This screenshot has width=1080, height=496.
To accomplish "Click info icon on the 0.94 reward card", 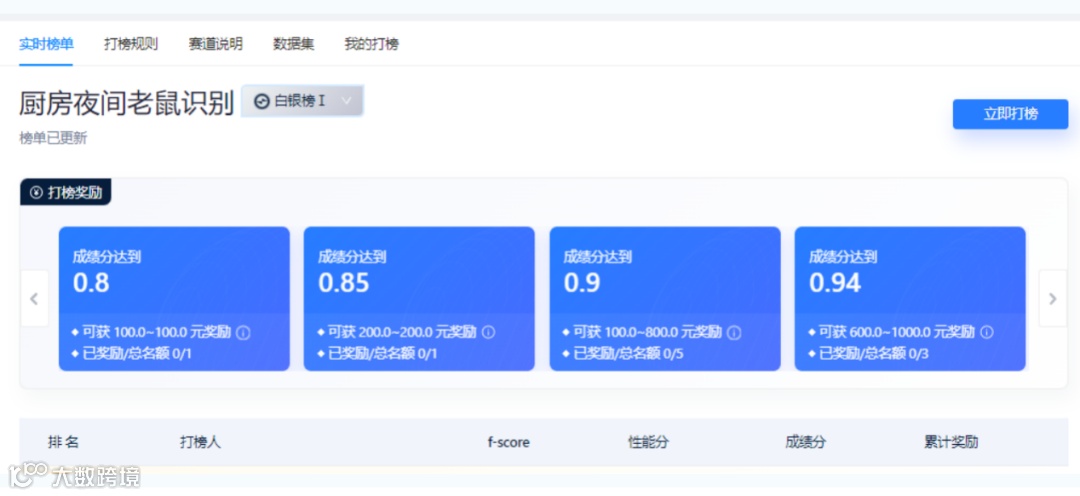I will pyautogui.click(x=986, y=333).
